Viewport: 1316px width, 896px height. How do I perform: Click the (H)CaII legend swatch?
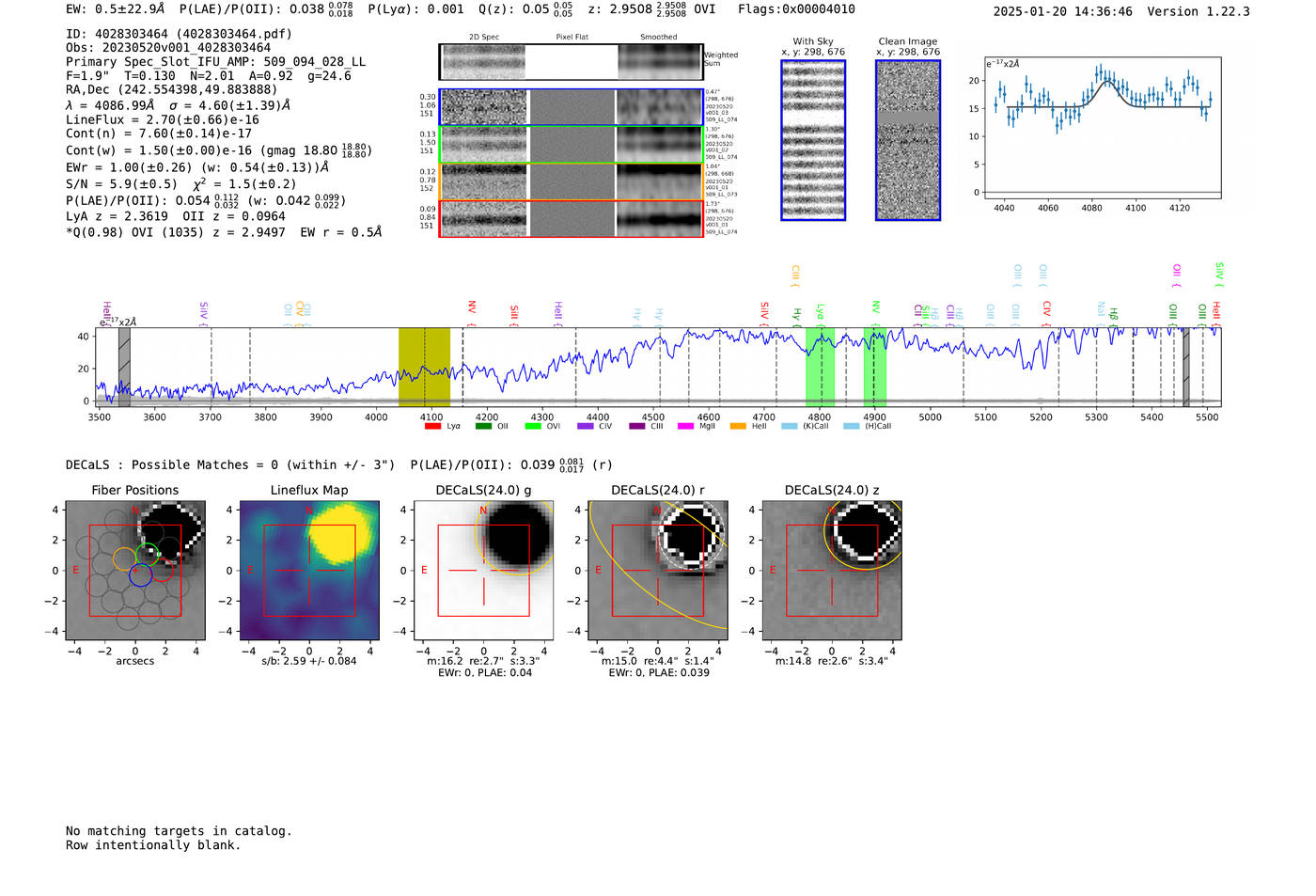(x=852, y=426)
